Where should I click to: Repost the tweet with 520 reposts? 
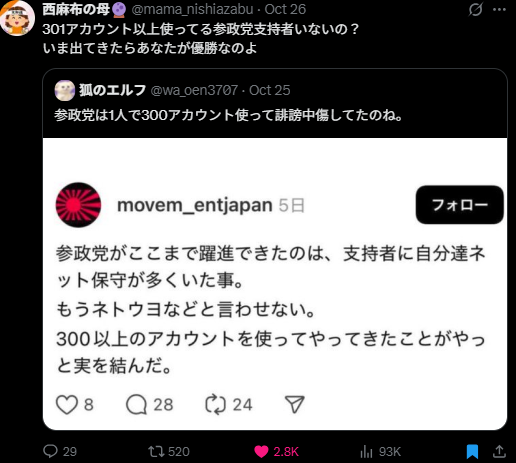pyautogui.click(x=156, y=452)
